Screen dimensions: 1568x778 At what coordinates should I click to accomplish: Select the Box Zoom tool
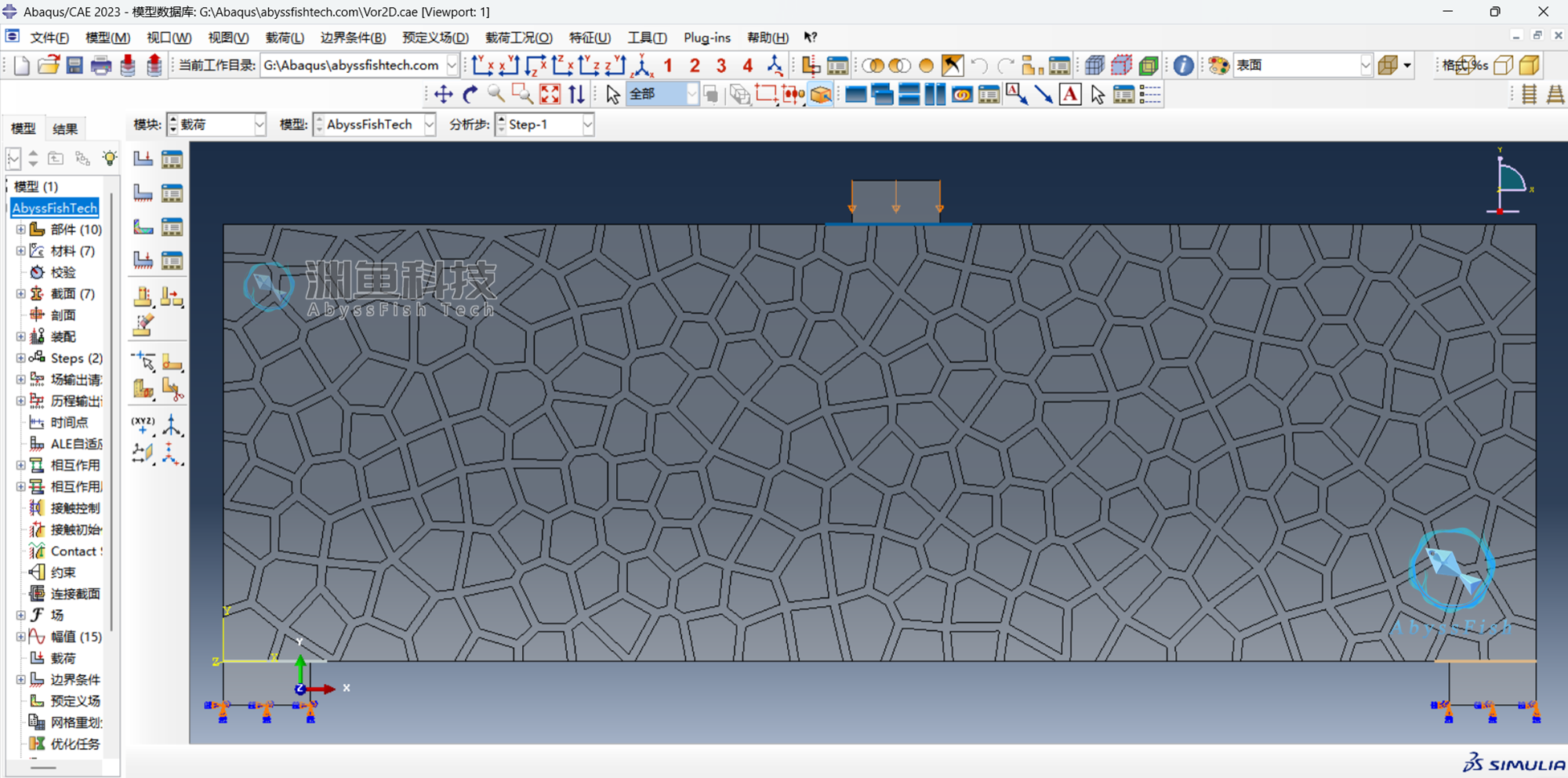(523, 95)
